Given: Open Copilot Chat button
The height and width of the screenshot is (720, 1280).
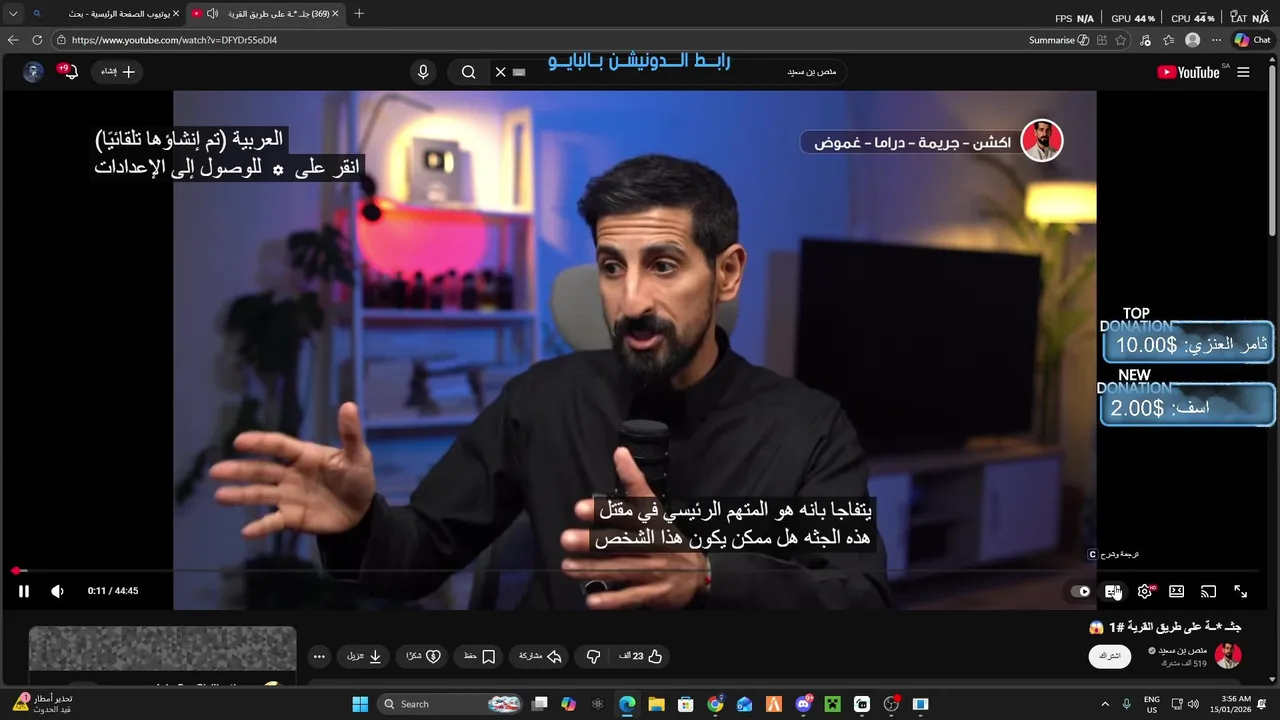Looking at the screenshot, I should [x=1254, y=40].
